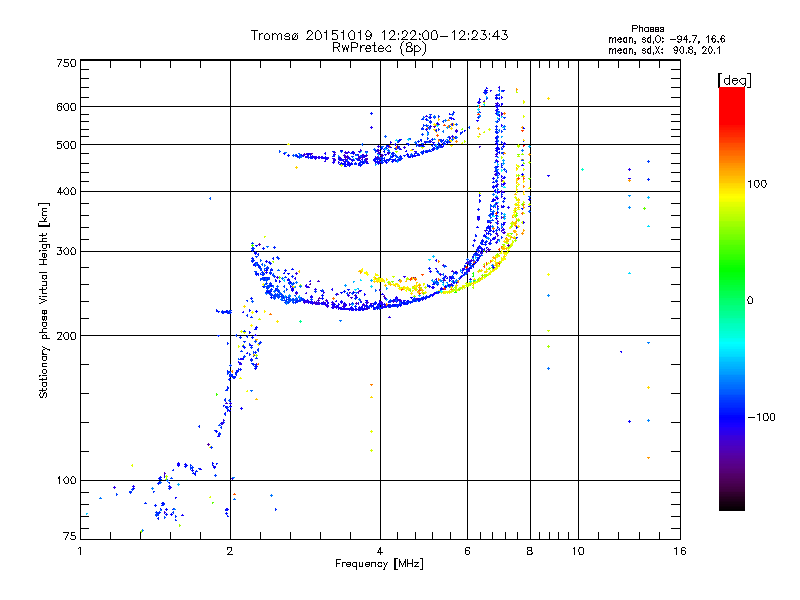Viewport: 800px width, 600px height.
Task: Select the "mean, sd,O: -94.7, 16.6" line
Action: (666, 39)
